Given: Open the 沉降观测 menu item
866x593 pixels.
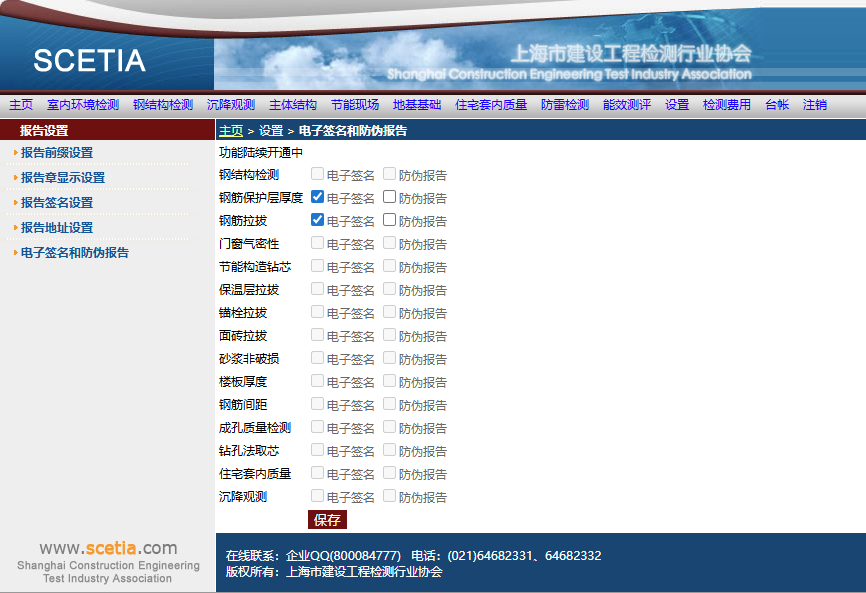Looking at the screenshot, I should pyautogui.click(x=231, y=105).
